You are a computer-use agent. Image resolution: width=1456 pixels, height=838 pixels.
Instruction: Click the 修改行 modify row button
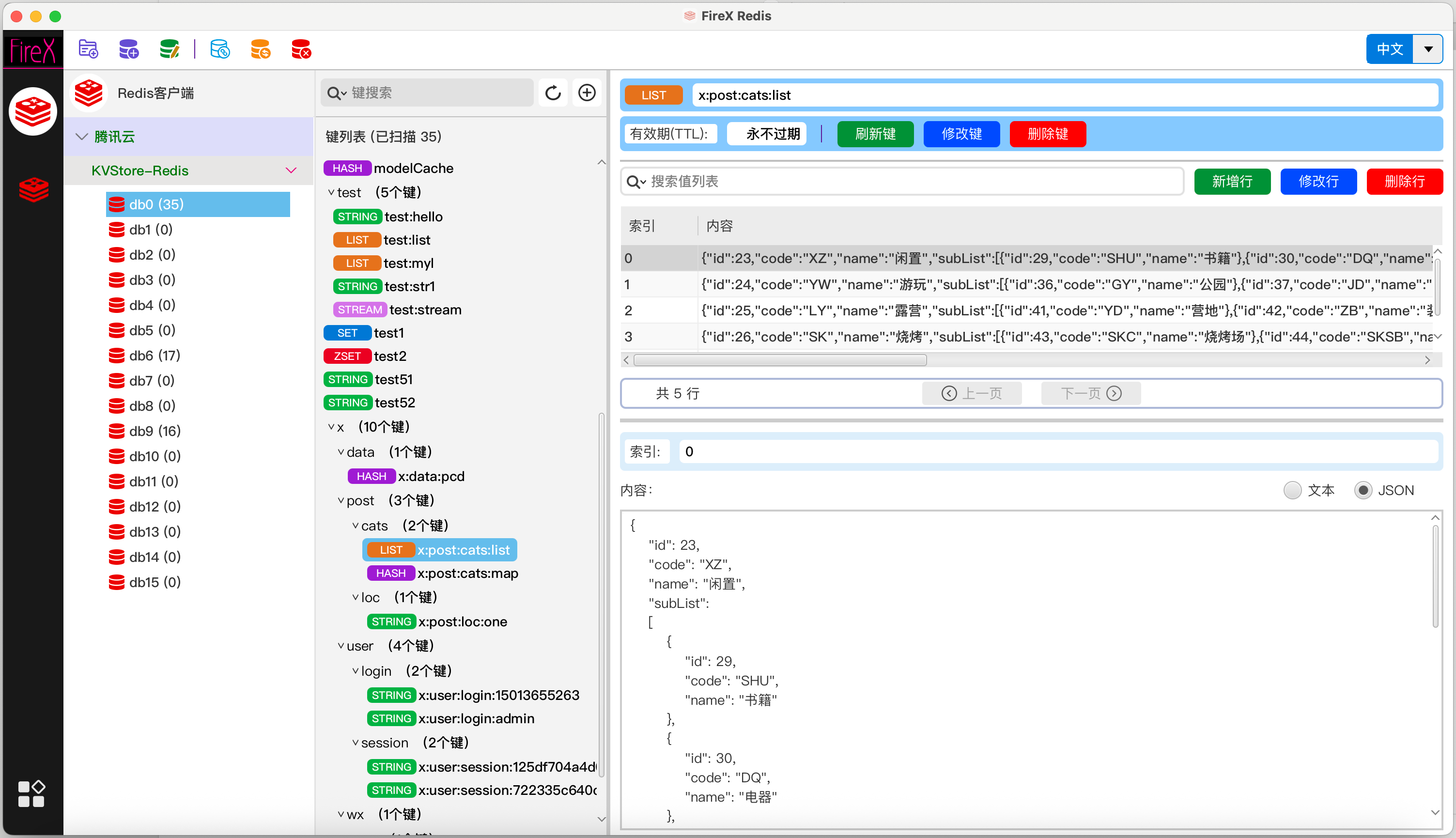coord(1318,182)
